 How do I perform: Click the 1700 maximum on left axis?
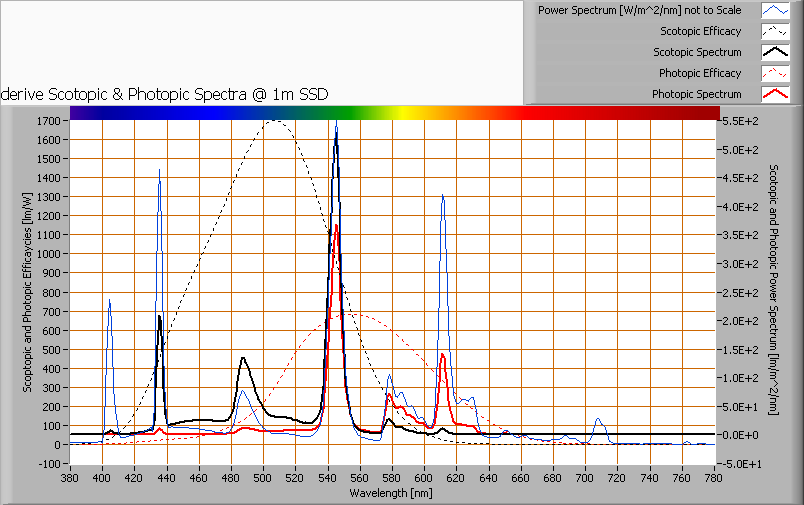tap(50, 120)
